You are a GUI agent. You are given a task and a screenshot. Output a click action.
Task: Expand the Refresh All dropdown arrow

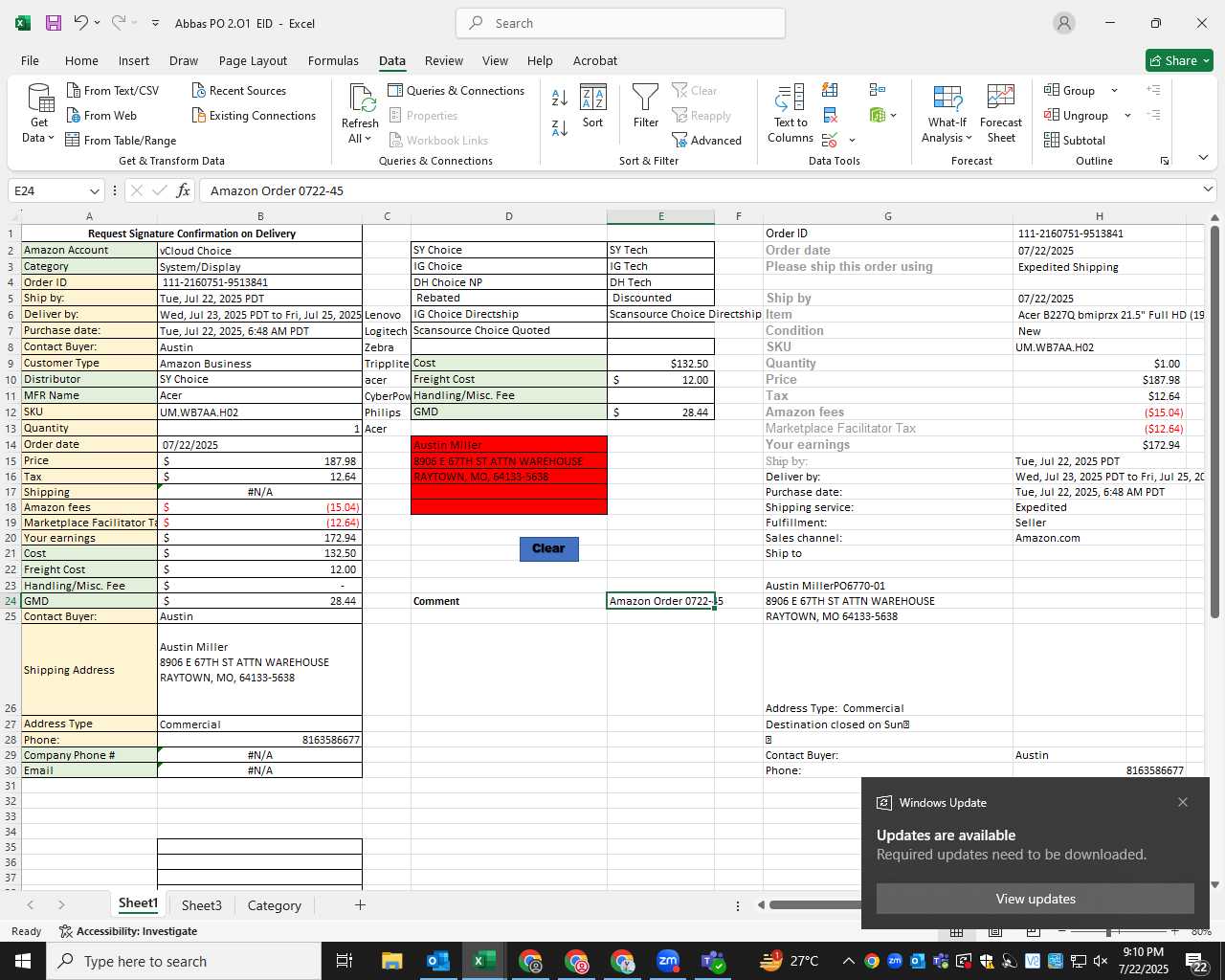(x=367, y=139)
